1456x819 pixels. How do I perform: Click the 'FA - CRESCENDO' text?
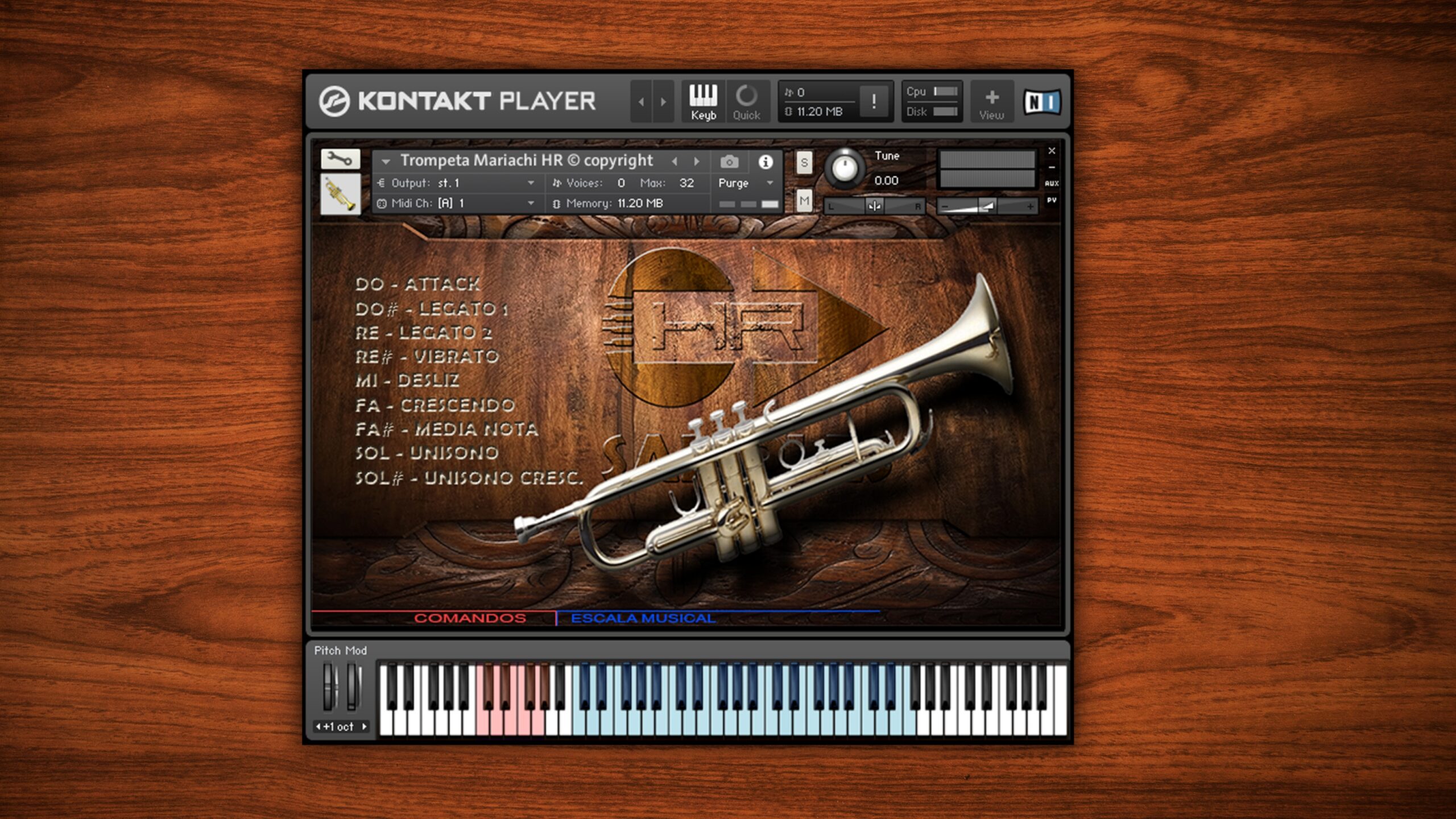tap(435, 406)
